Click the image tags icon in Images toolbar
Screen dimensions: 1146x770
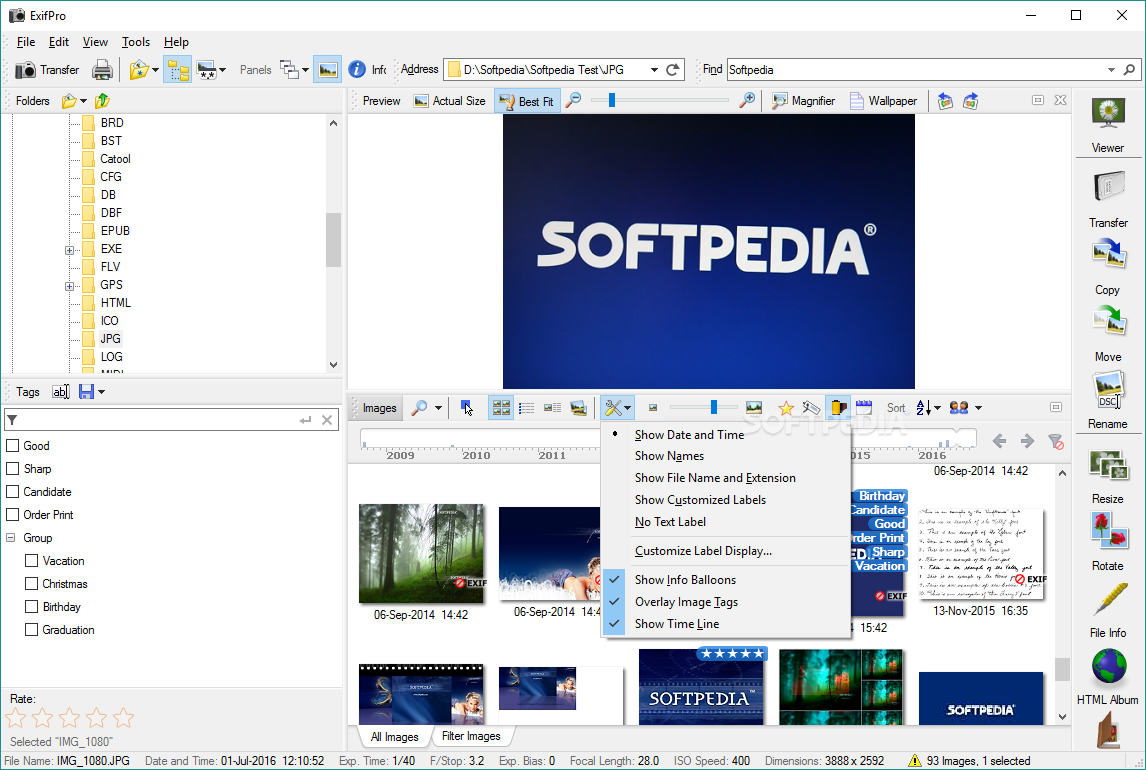[x=811, y=408]
